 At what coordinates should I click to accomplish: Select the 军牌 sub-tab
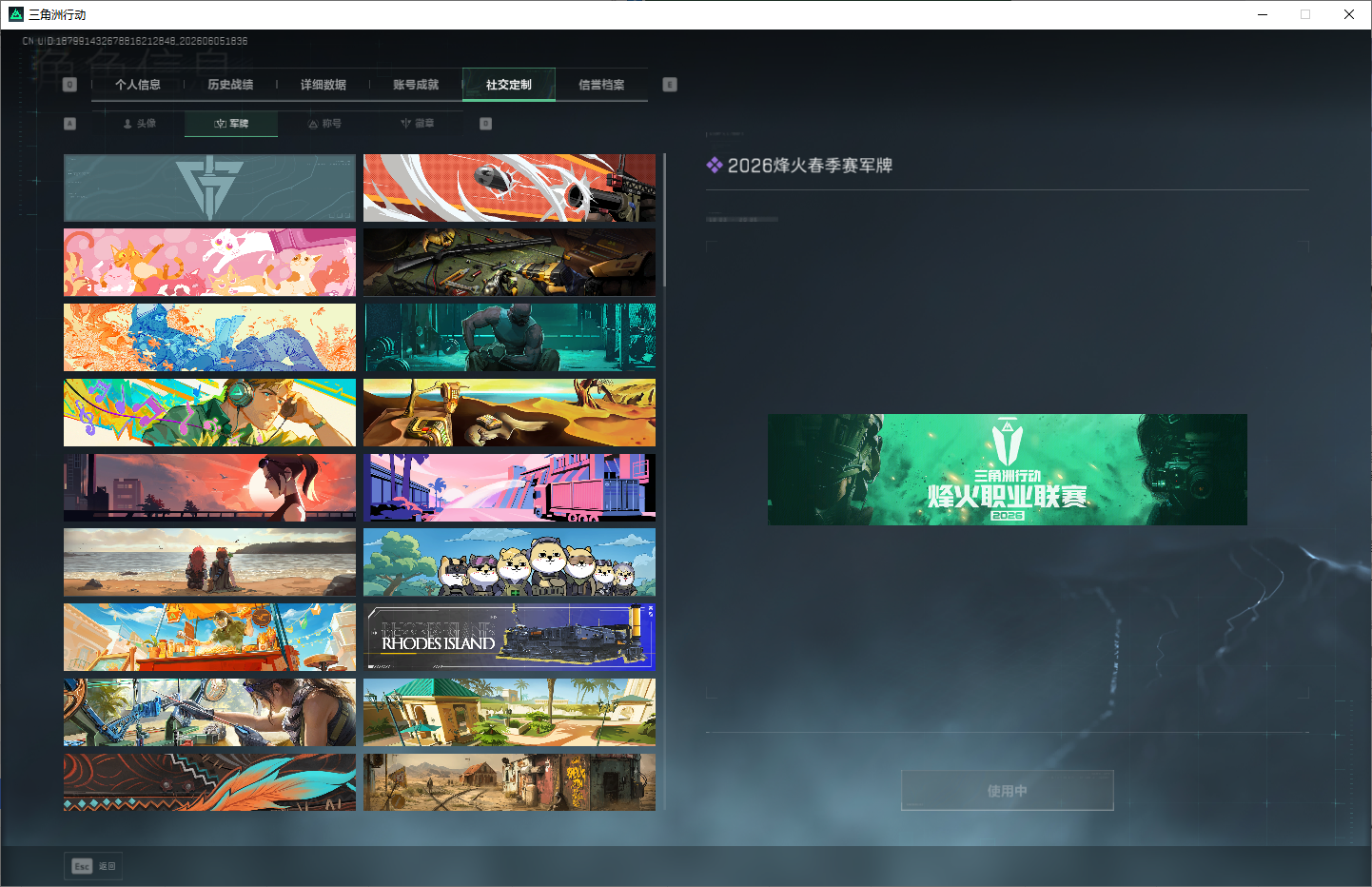231,124
